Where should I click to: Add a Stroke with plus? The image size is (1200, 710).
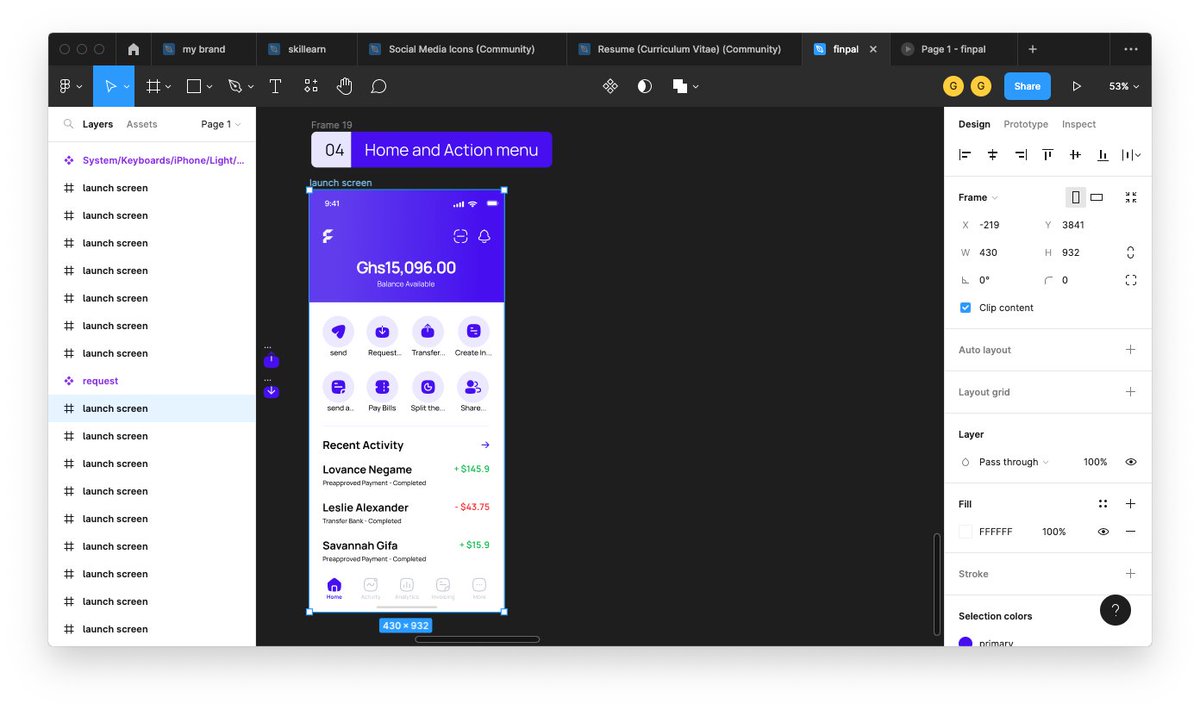click(x=1131, y=574)
